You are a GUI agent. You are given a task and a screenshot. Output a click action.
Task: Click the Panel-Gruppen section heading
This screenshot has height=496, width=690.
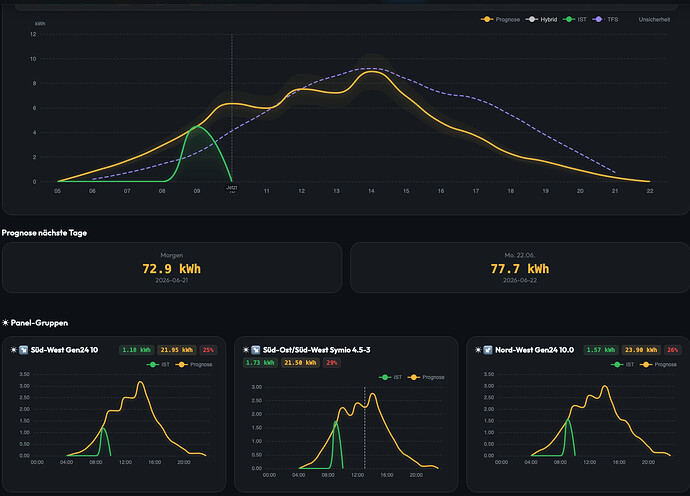click(39, 323)
